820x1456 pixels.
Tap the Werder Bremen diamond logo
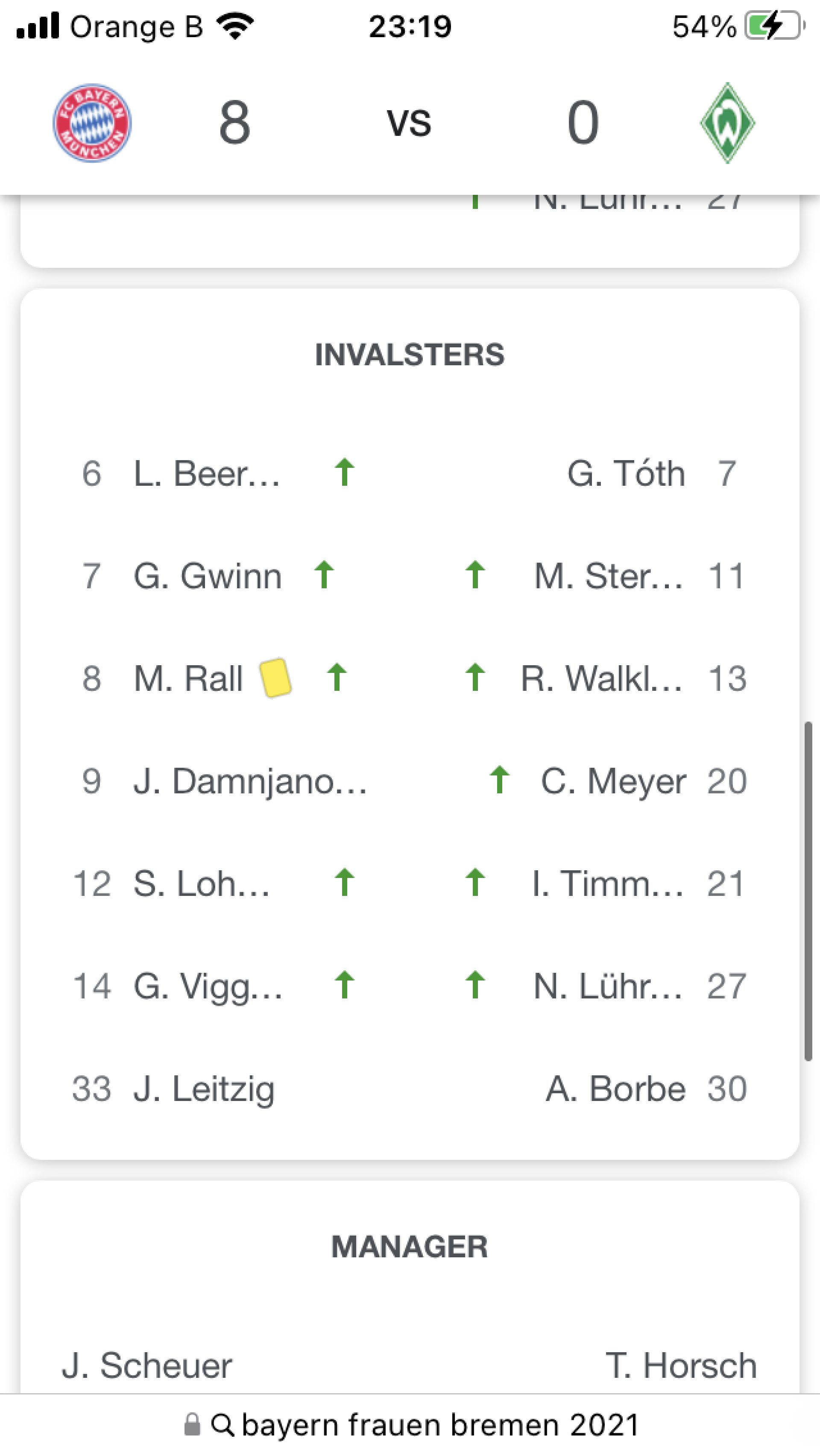click(x=727, y=123)
